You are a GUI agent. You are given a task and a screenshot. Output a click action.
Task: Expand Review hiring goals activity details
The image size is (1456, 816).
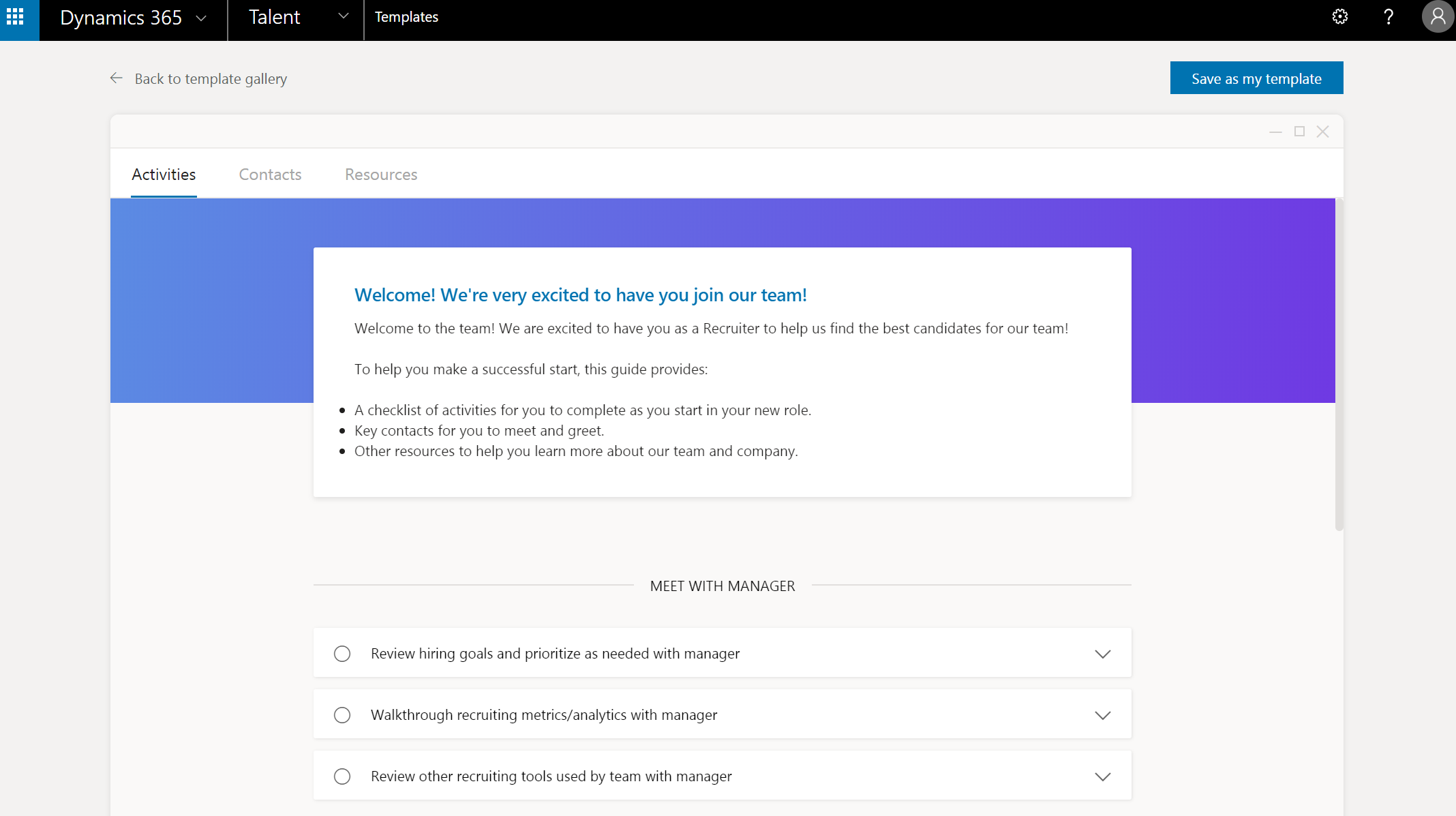point(1102,654)
